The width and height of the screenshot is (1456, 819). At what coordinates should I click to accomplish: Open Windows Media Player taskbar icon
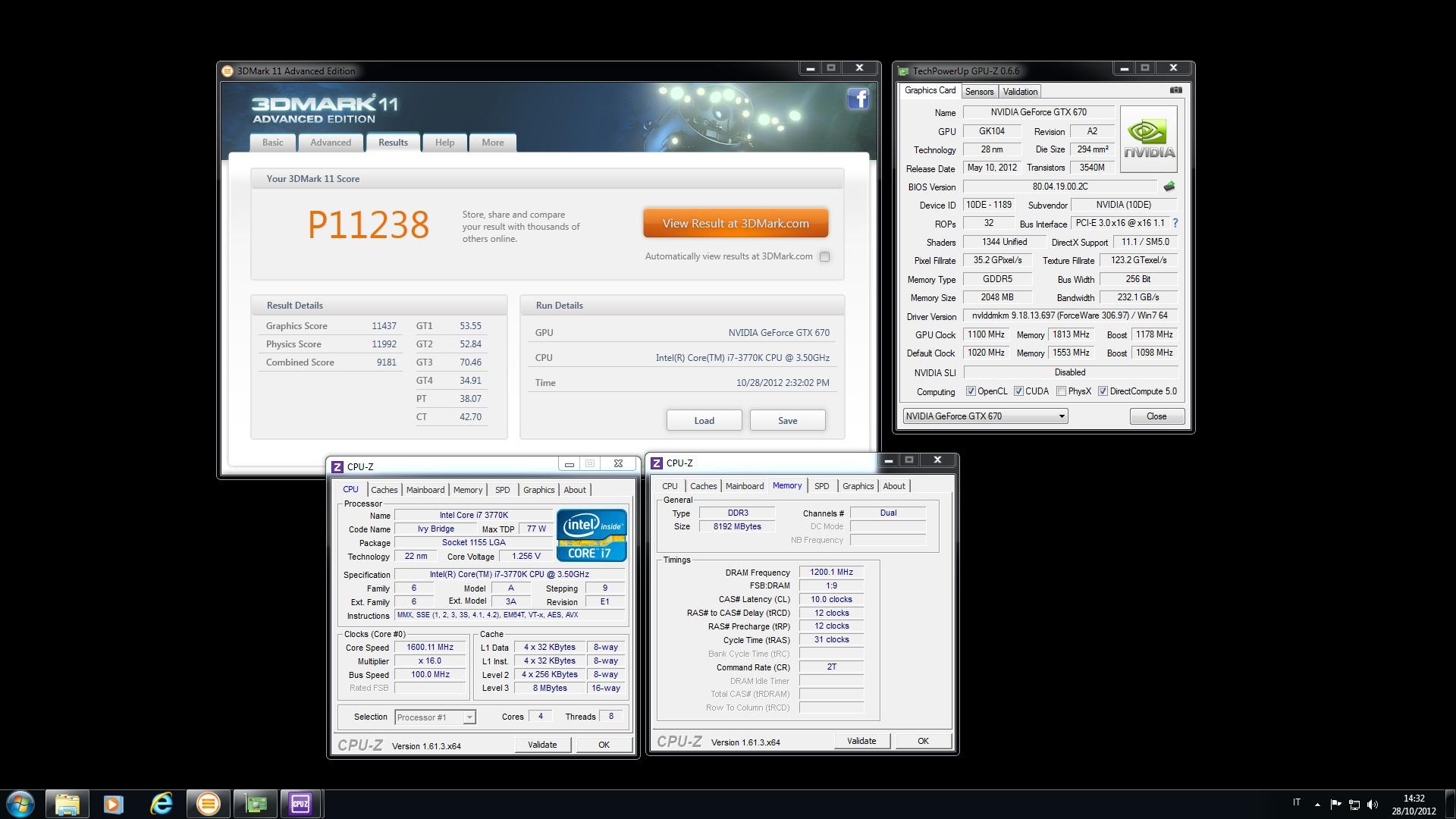click(114, 804)
